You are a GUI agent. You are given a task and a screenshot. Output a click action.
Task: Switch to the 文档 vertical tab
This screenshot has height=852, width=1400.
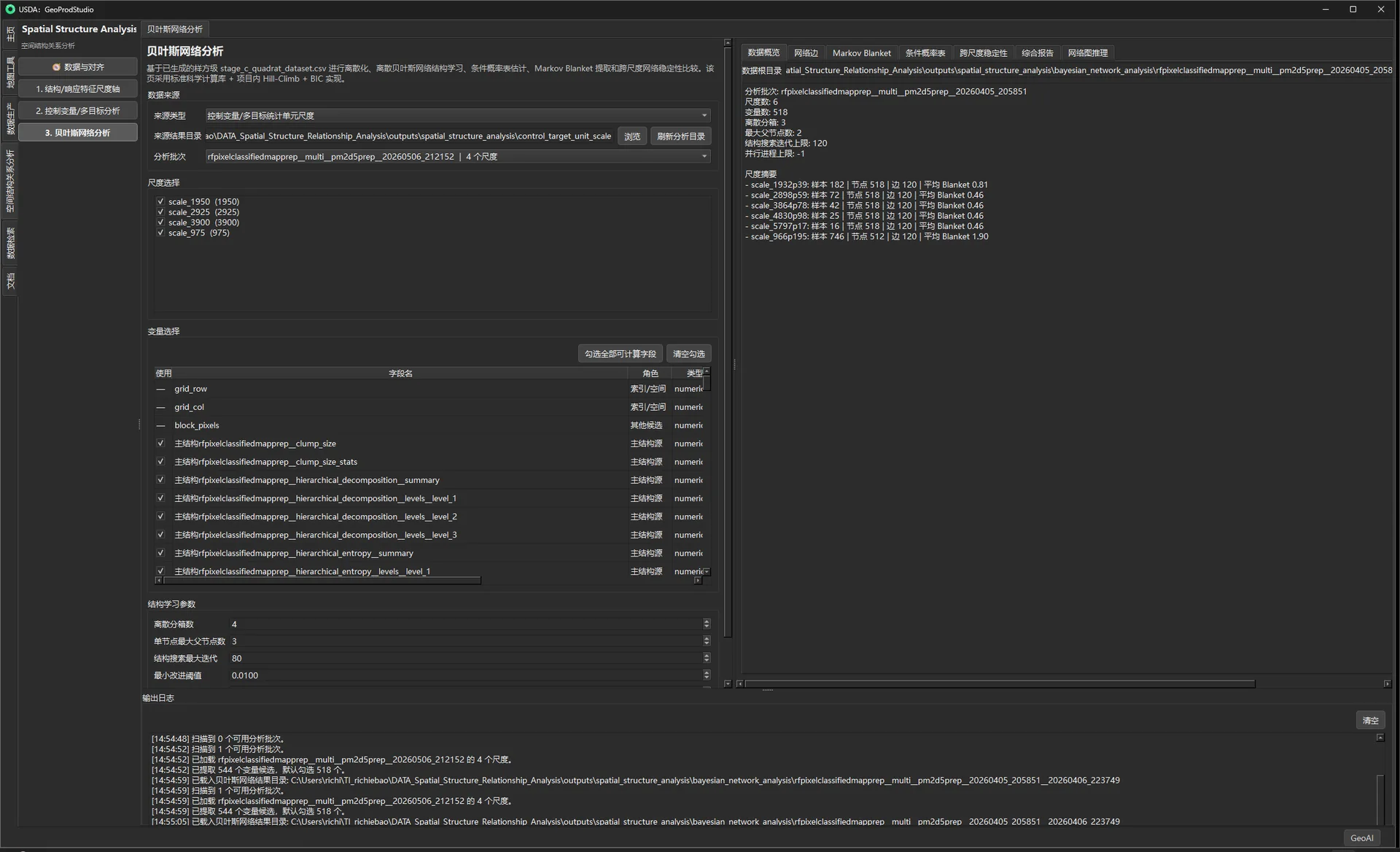[10, 280]
